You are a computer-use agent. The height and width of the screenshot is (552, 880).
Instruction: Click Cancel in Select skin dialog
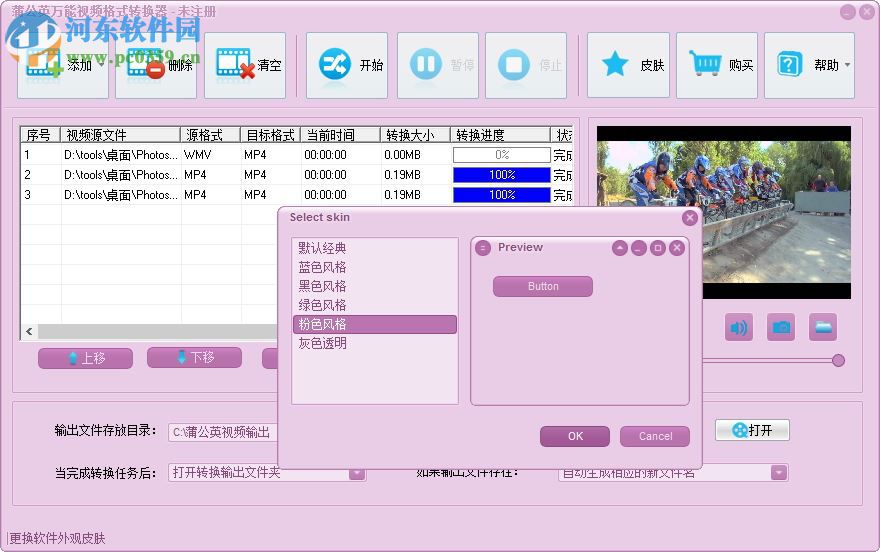(x=655, y=436)
